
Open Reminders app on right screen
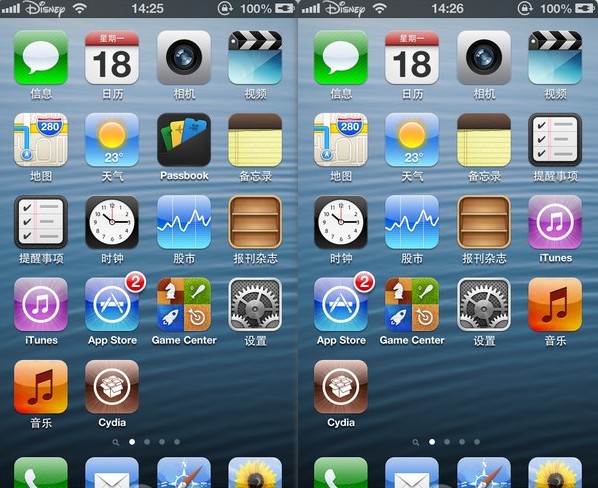coord(555,140)
